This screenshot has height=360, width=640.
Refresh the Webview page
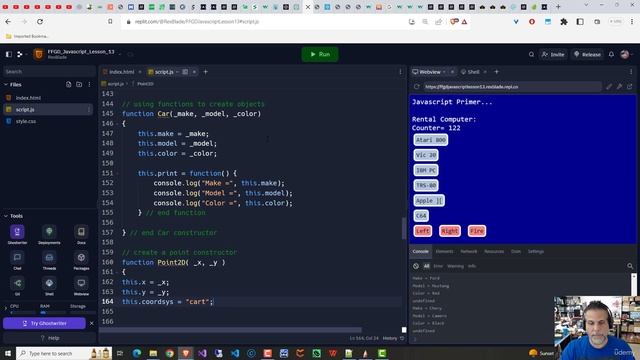pos(416,87)
